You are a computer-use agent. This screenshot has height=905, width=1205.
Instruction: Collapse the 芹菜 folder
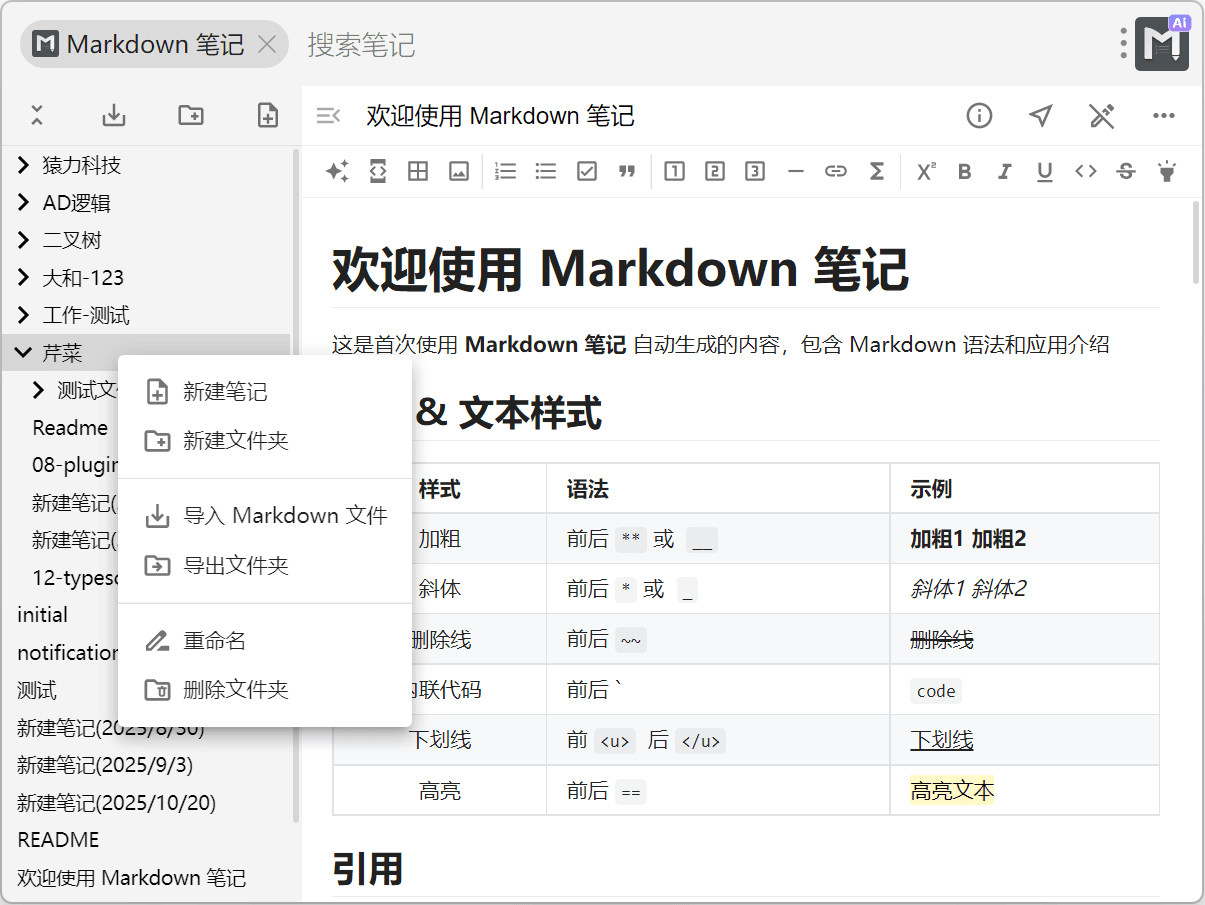pos(24,353)
